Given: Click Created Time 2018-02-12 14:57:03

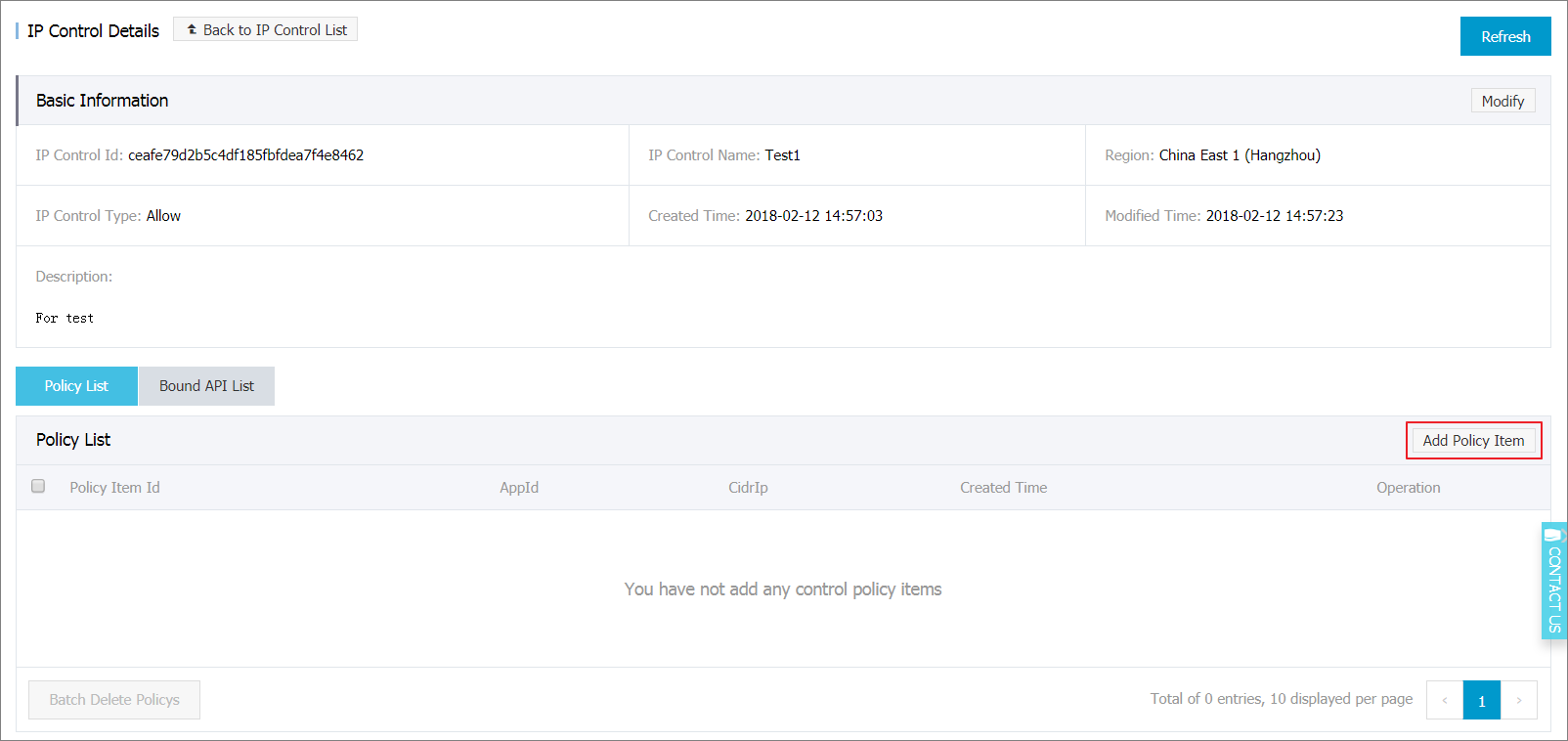Looking at the screenshot, I should 813,216.
